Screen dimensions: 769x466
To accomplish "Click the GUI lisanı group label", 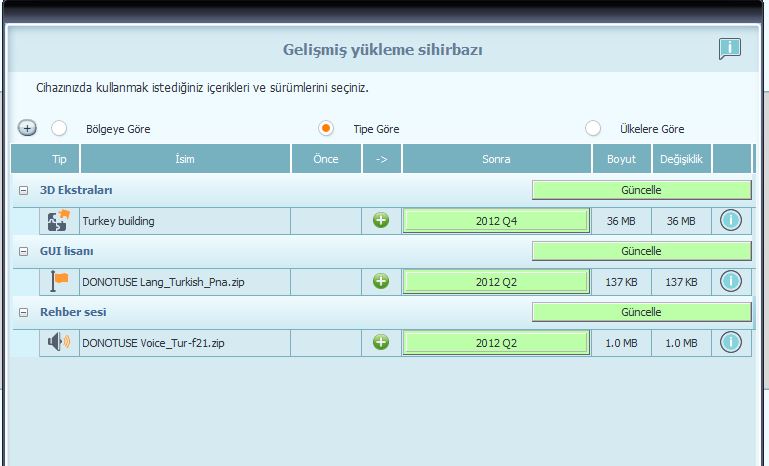I will pyautogui.click(x=67, y=251).
